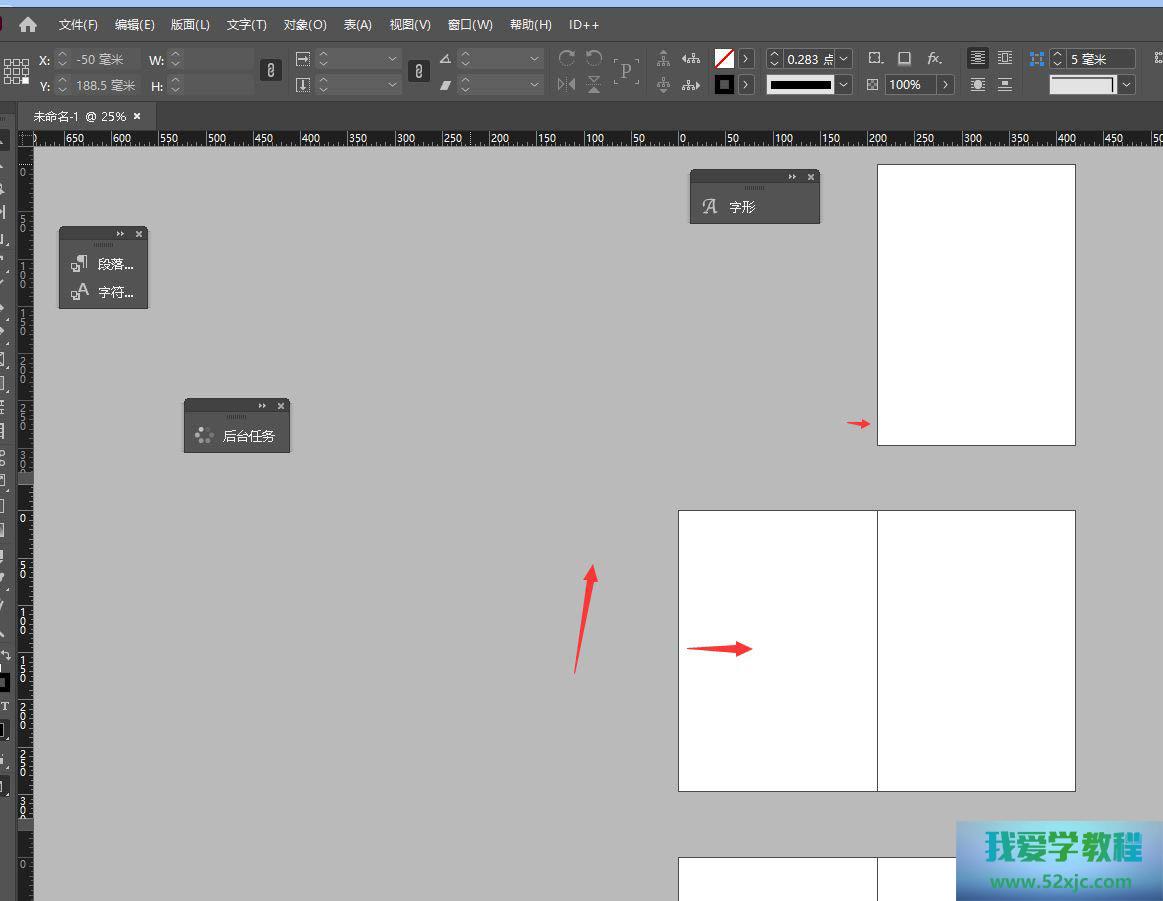Expand the stroke style dropdown
The height and width of the screenshot is (901, 1163).
(x=844, y=85)
